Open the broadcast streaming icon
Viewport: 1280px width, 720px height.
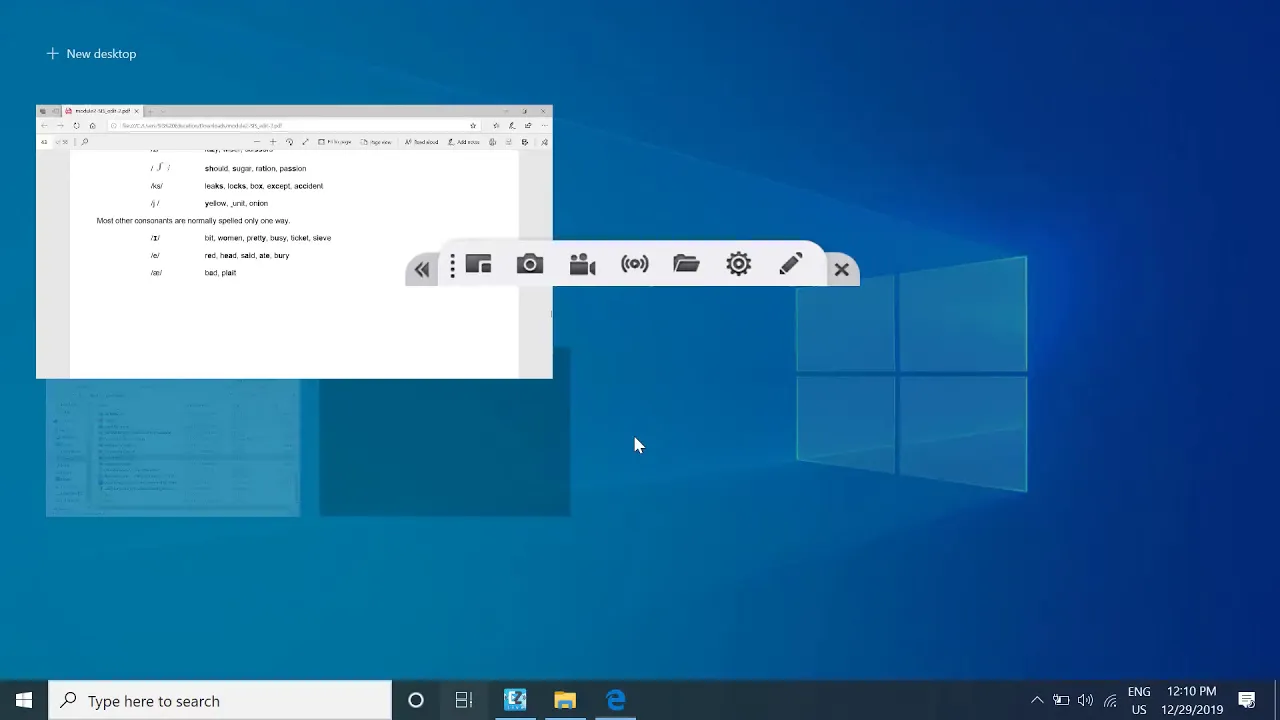tap(635, 264)
